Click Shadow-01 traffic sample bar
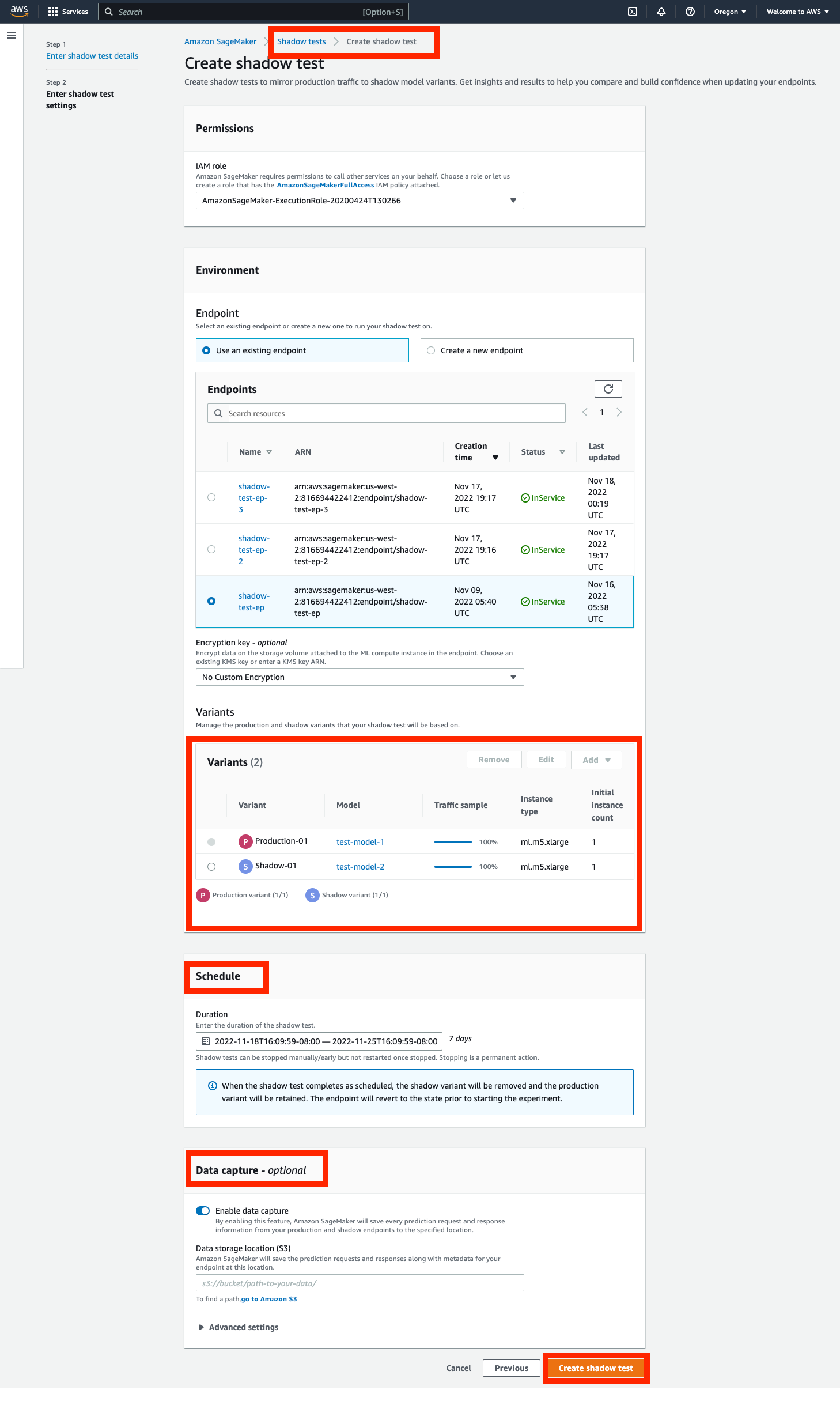Image resolution: width=840 pixels, height=1405 pixels. pyautogui.click(x=453, y=867)
